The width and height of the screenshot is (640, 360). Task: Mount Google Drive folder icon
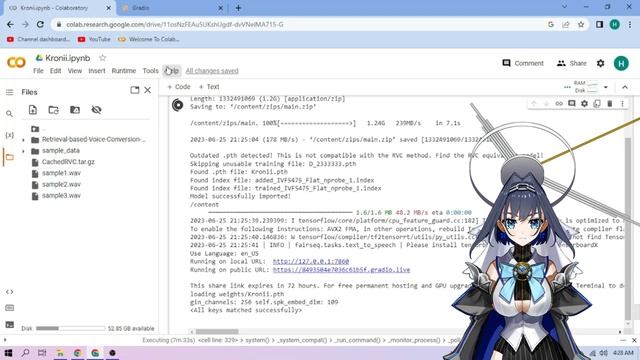click(75, 110)
